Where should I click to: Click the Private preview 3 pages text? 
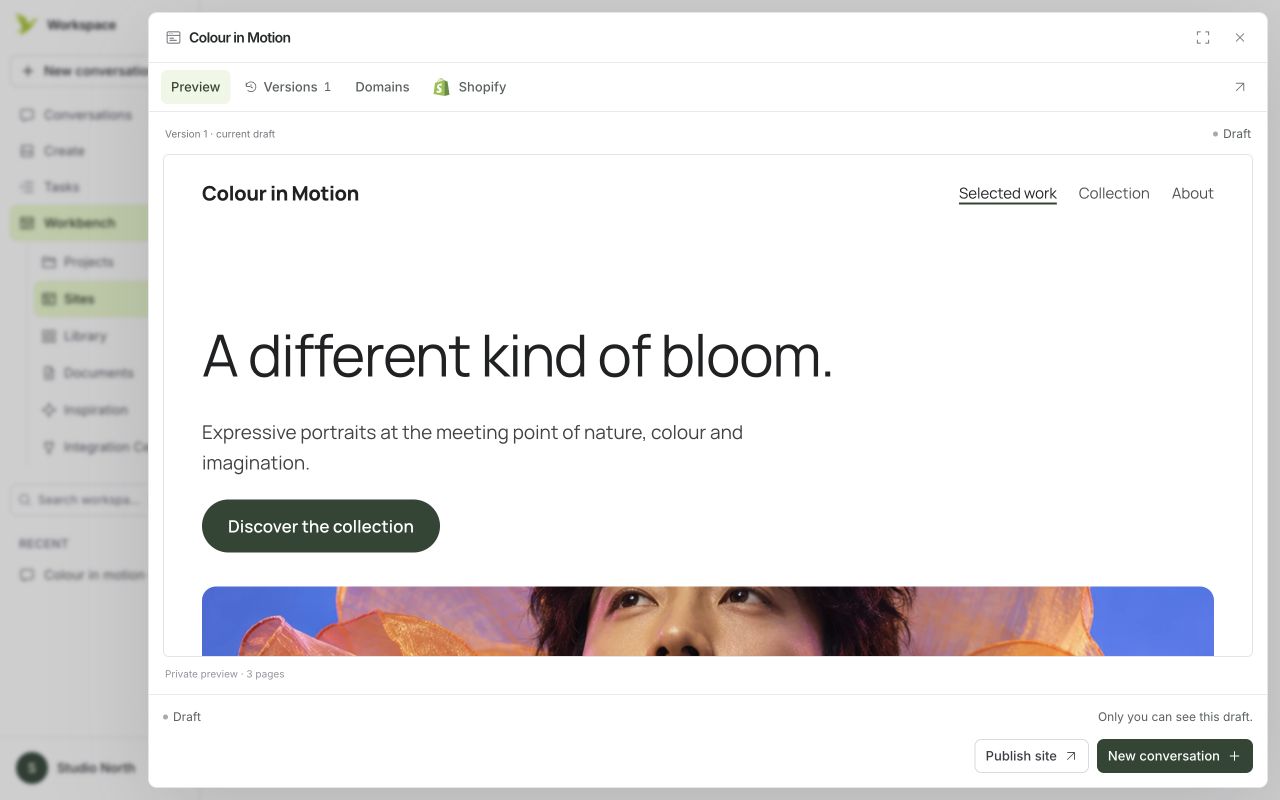pyautogui.click(x=225, y=674)
